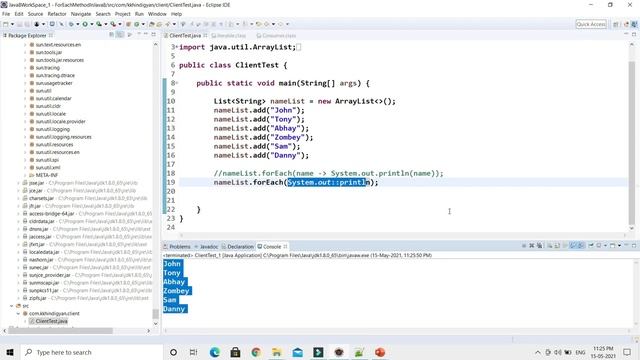
Task: Open File Explorer from taskbar
Action: click(276, 352)
